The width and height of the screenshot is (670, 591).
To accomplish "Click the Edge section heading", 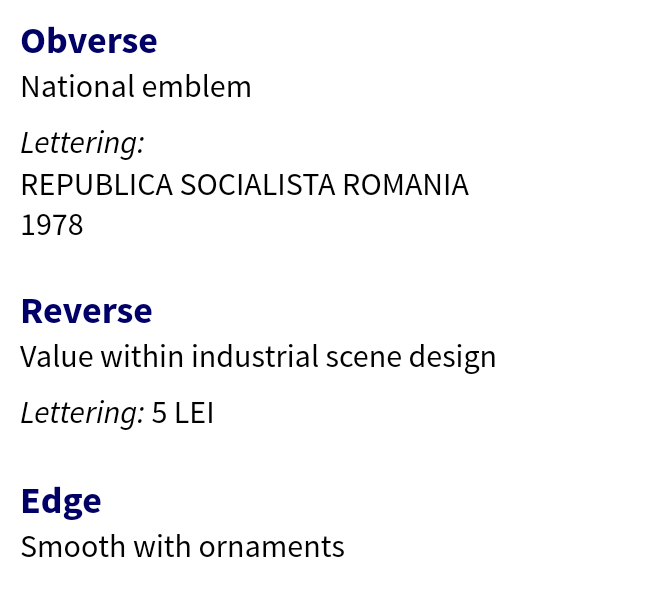I will click(x=61, y=502).
